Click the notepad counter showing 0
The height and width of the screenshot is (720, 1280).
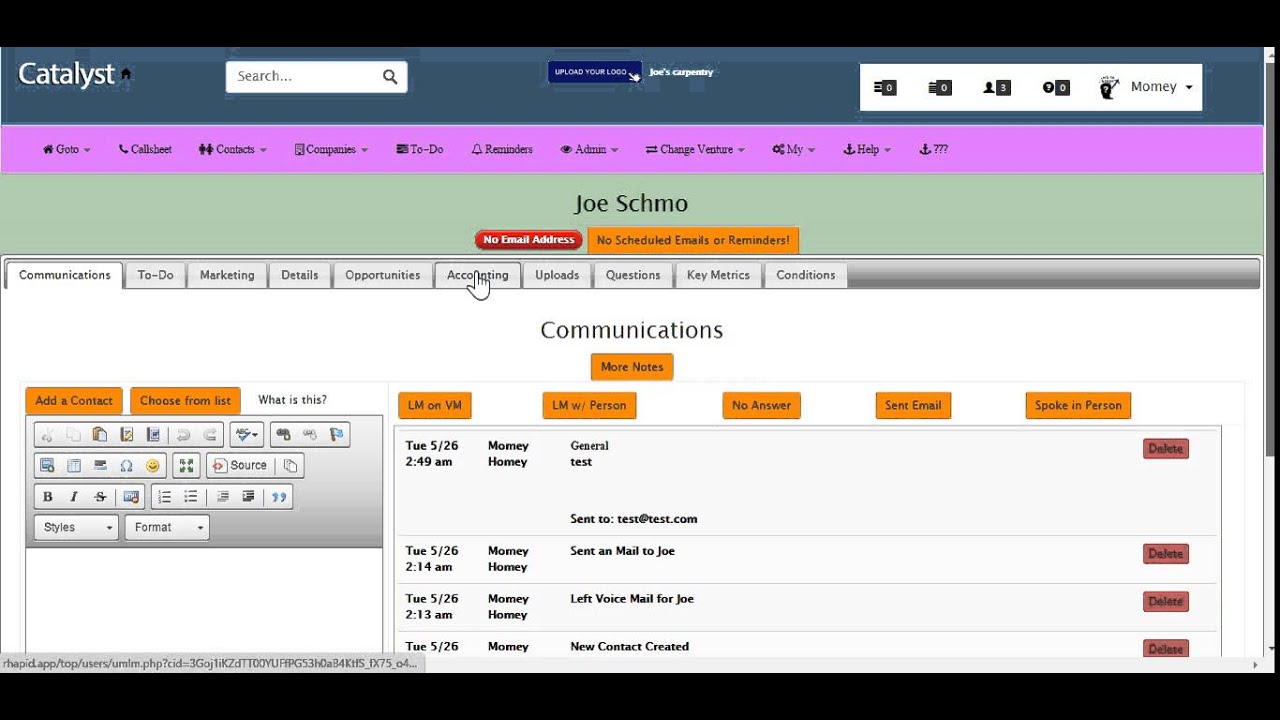pos(939,88)
